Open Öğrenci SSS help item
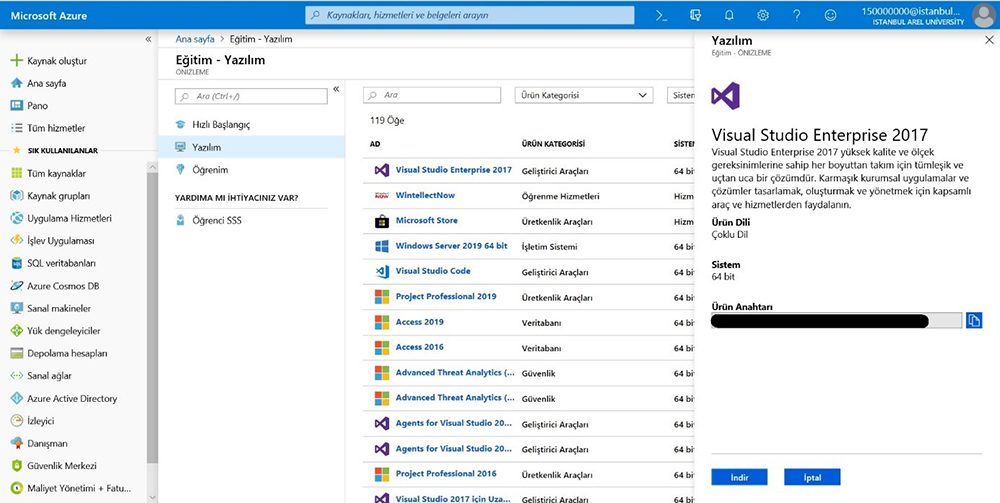Image resolution: width=1000 pixels, height=503 pixels. (x=217, y=221)
